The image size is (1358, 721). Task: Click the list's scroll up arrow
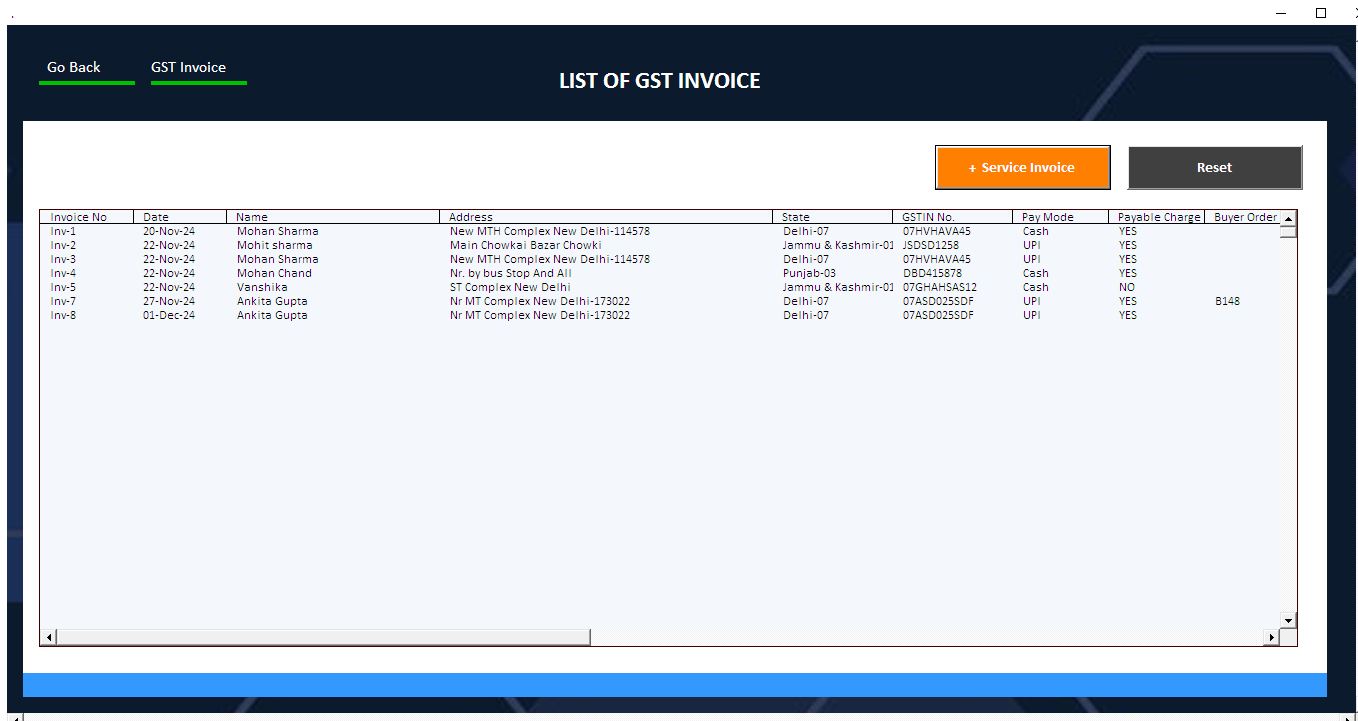[x=1288, y=218]
